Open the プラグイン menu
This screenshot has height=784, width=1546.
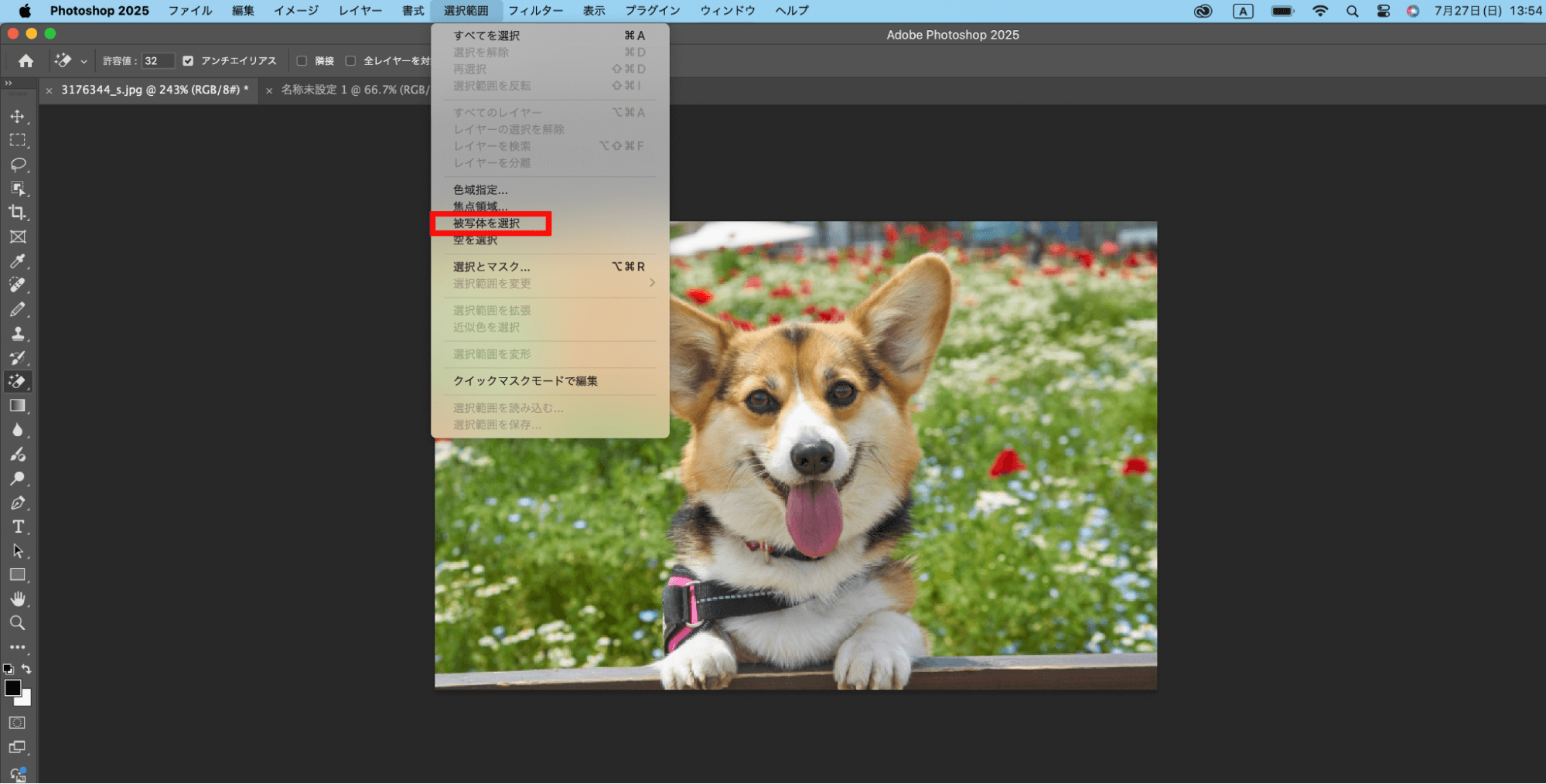[653, 11]
